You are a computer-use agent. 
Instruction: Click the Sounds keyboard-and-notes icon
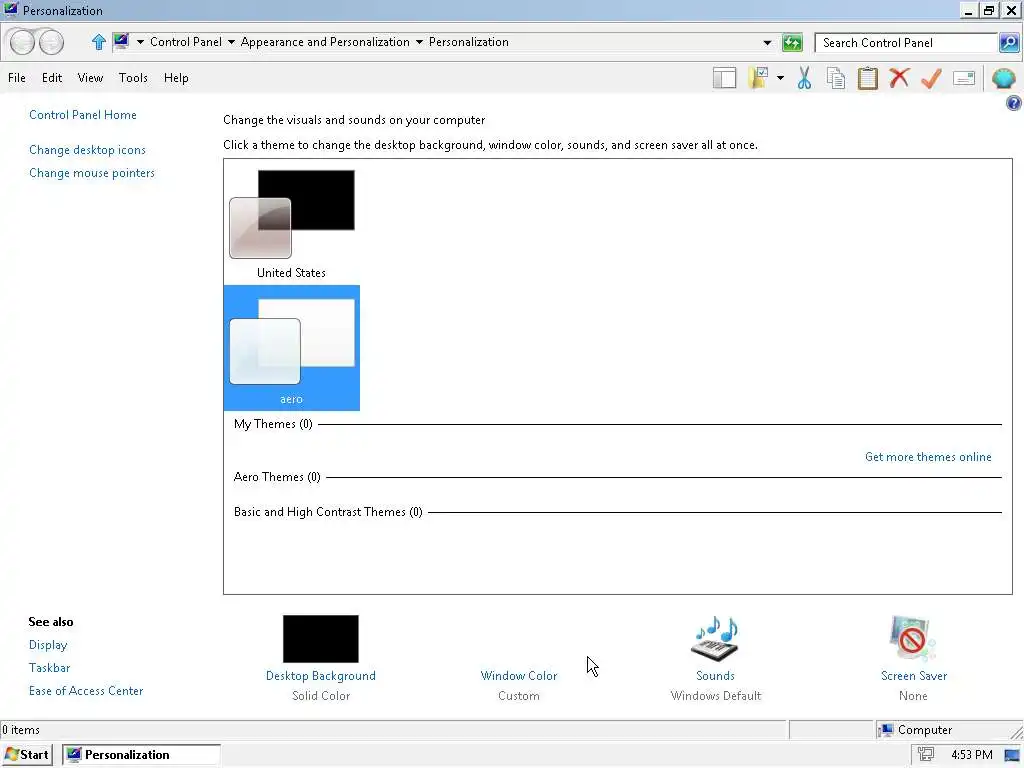click(715, 639)
